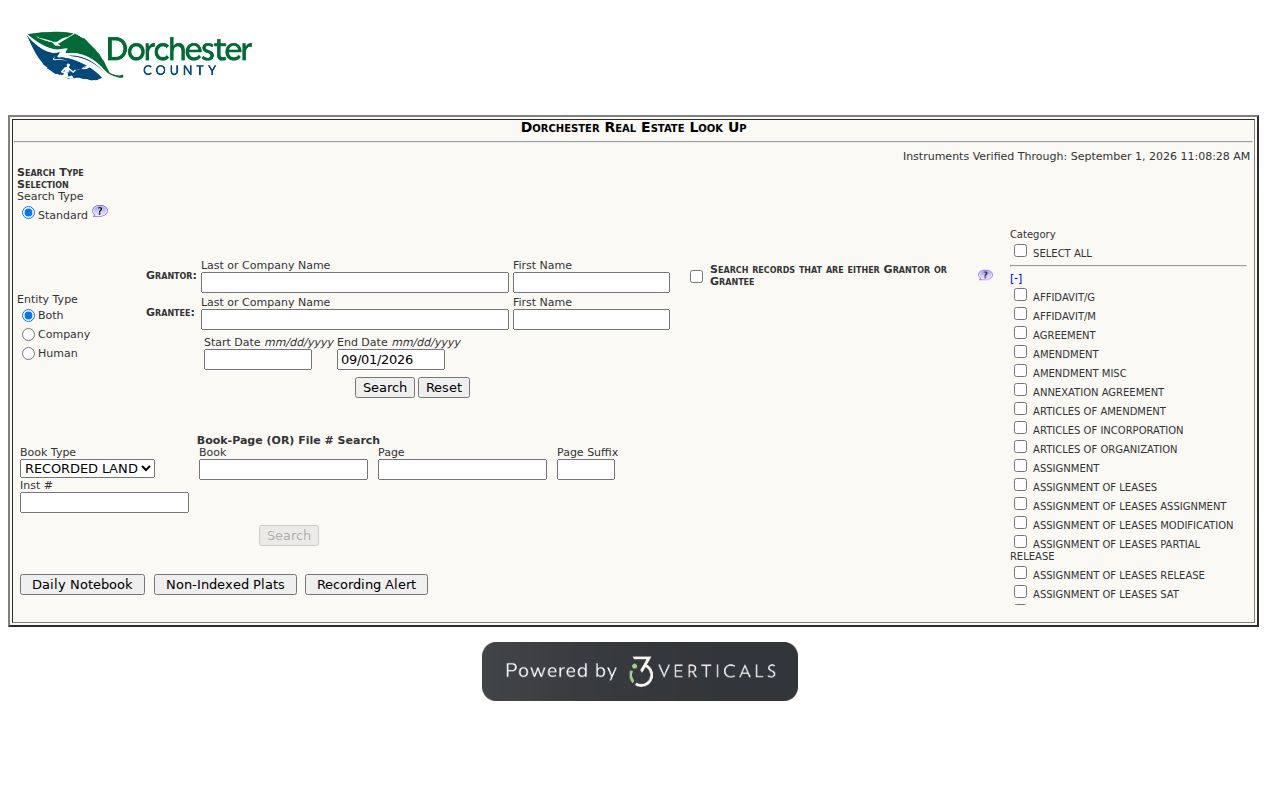Check ARTICLES OF AMENDMENT category
This screenshot has width=1280, height=800.
(1020, 409)
